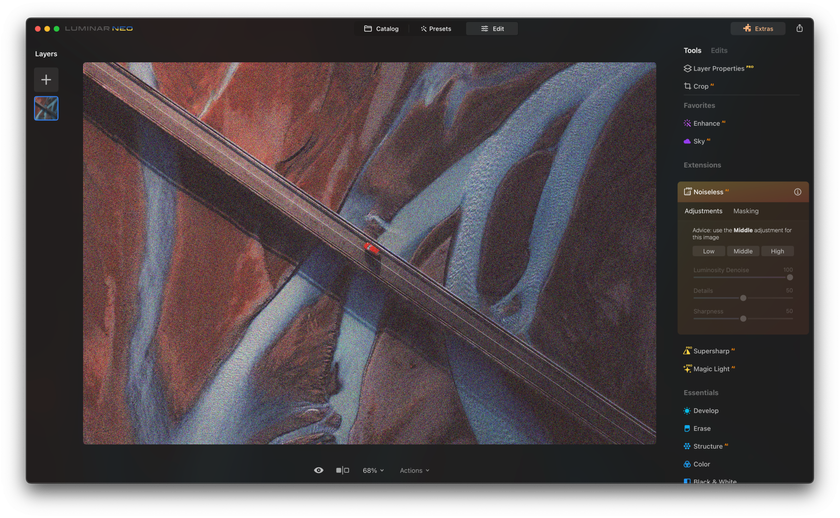
Task: Toggle the eye preview visibility icon
Action: (318, 470)
